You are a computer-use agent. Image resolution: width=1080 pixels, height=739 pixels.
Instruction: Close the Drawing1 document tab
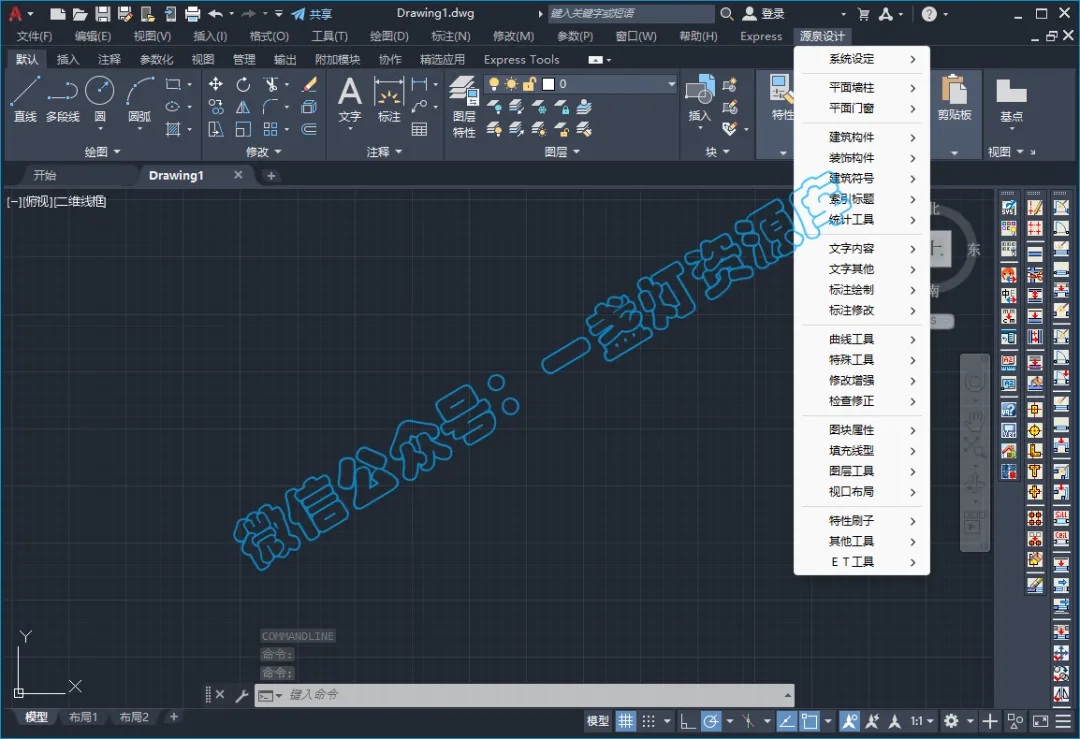pyautogui.click(x=238, y=175)
